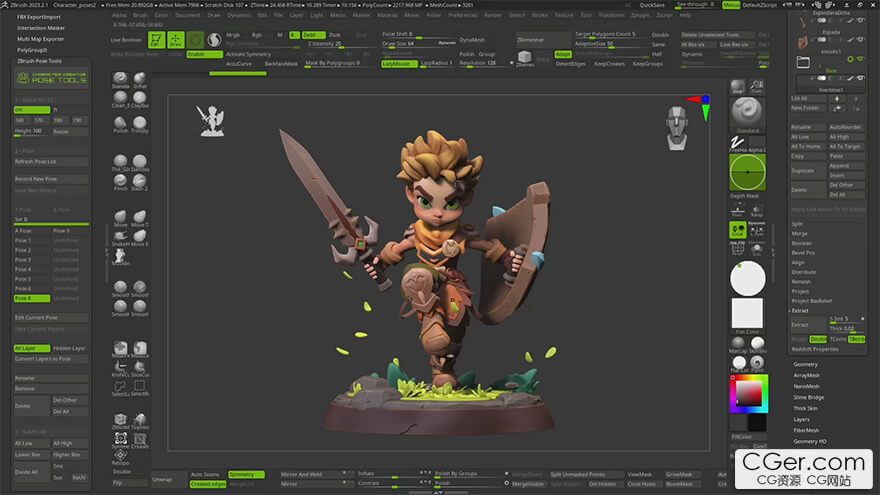Click the Depth Mask alpha circle
The height and width of the screenshot is (495, 880).
point(747,172)
